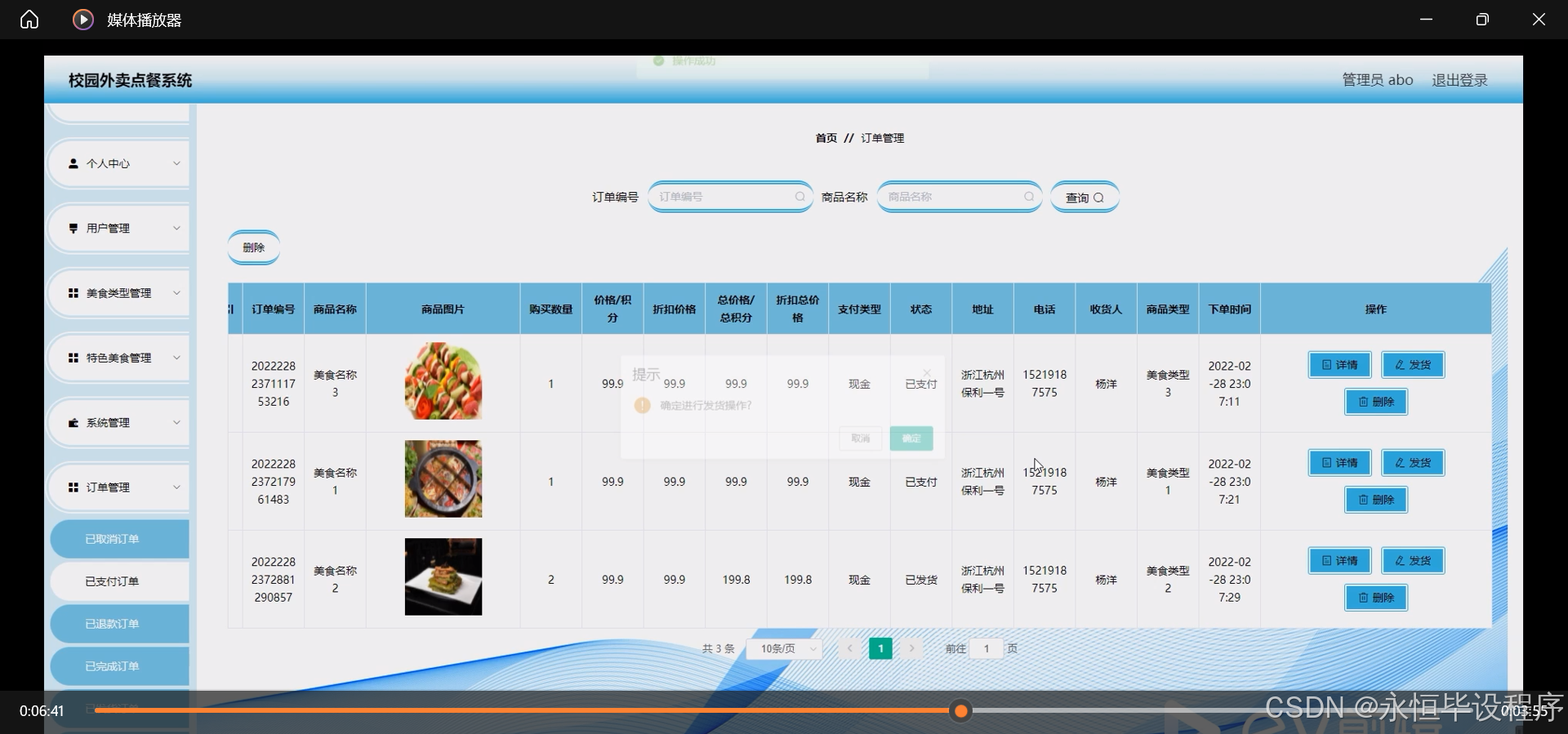Expand the 系统管理 menu chevron
The width and height of the screenshot is (1568, 734).
click(176, 422)
